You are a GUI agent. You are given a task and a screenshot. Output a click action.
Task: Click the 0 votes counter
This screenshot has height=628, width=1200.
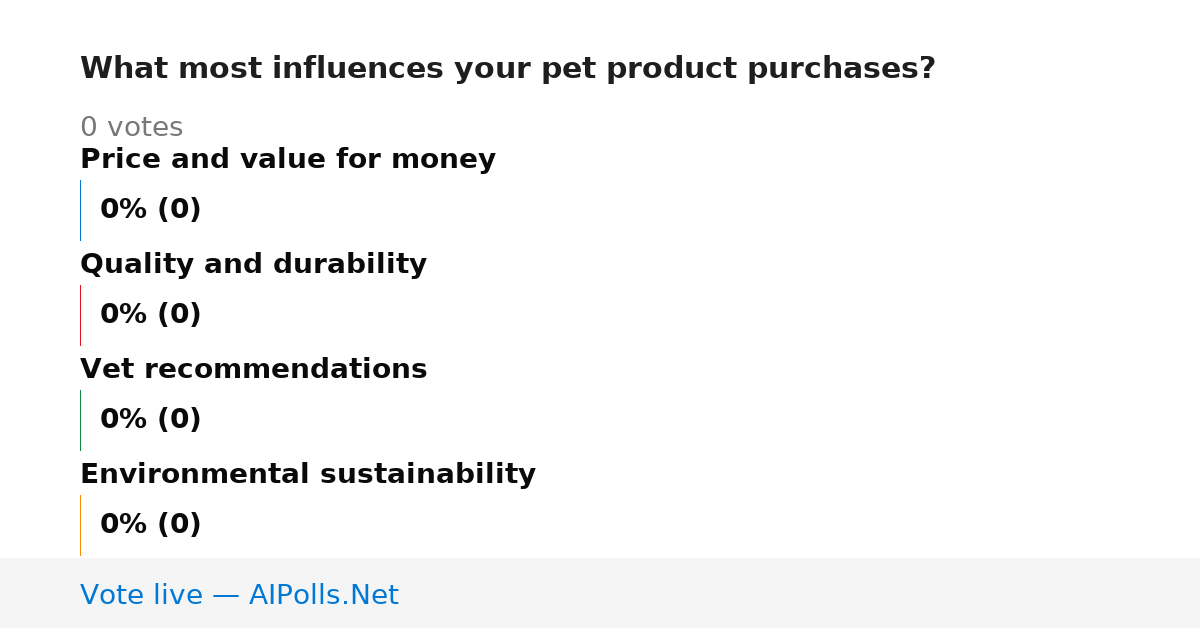tap(131, 128)
